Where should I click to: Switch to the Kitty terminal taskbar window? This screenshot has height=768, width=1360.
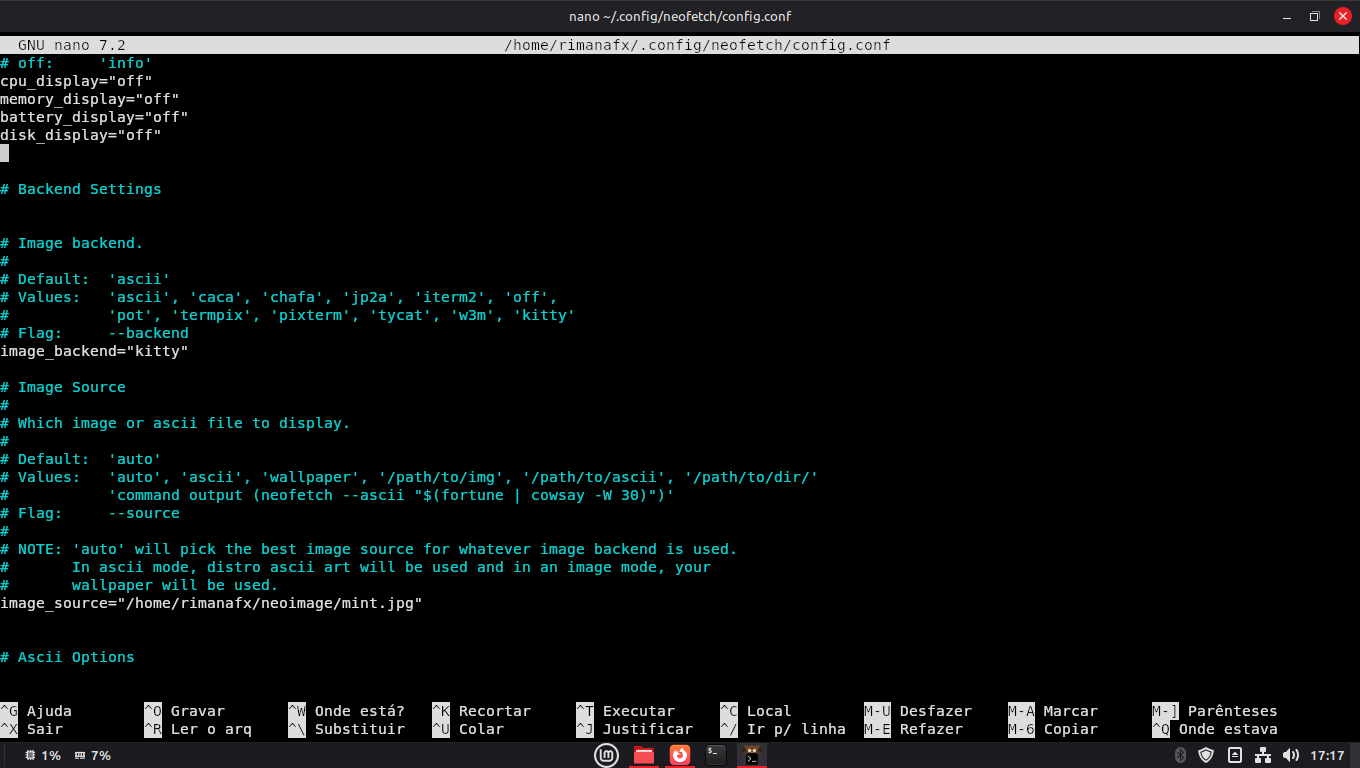[752, 755]
